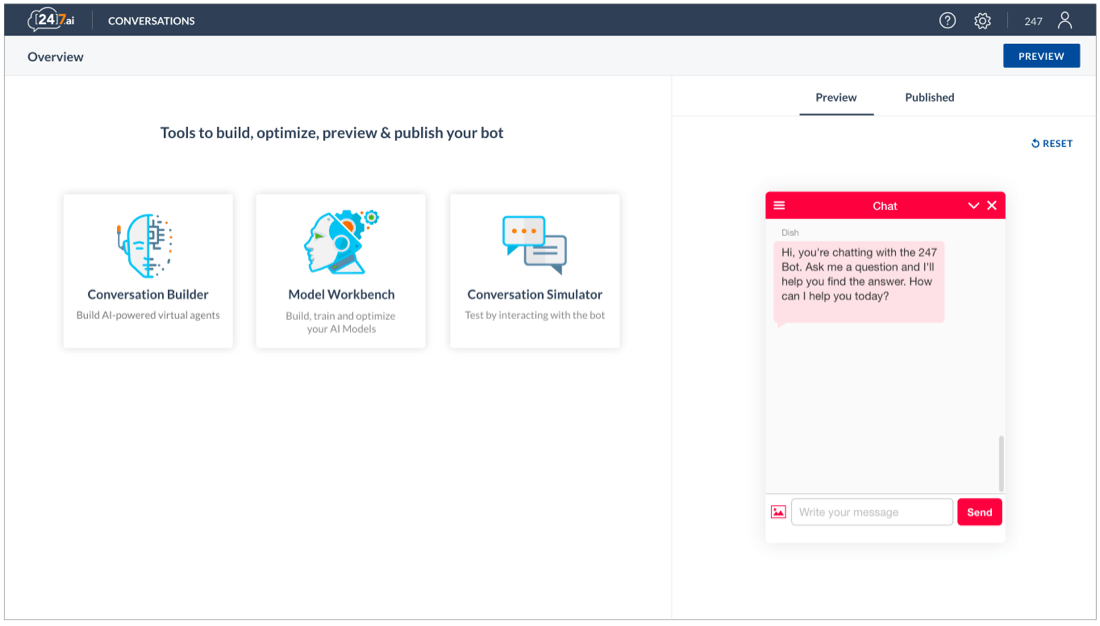Open the user profile icon

[x=1064, y=20]
